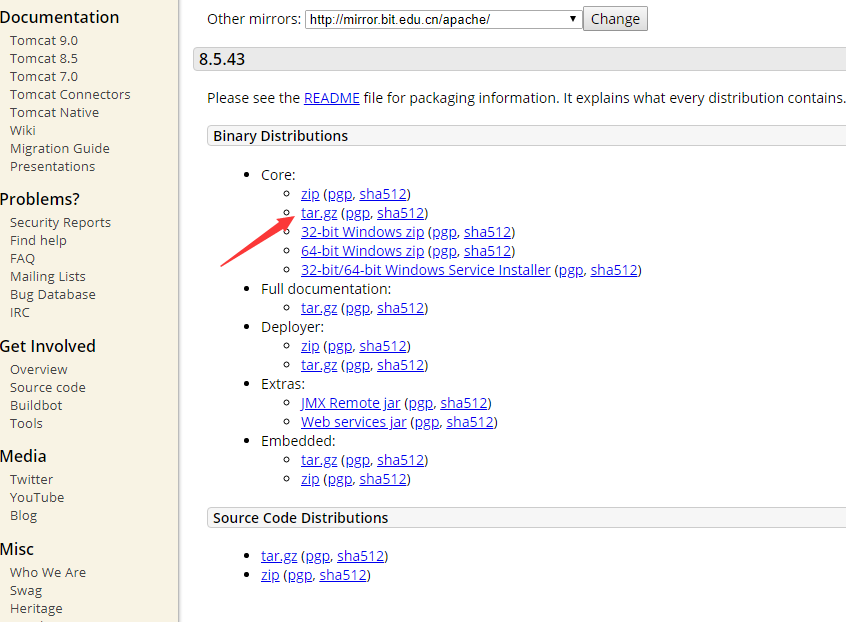Open Tomcat 7.0 documentation
The height and width of the screenshot is (622, 846).
pos(44,77)
